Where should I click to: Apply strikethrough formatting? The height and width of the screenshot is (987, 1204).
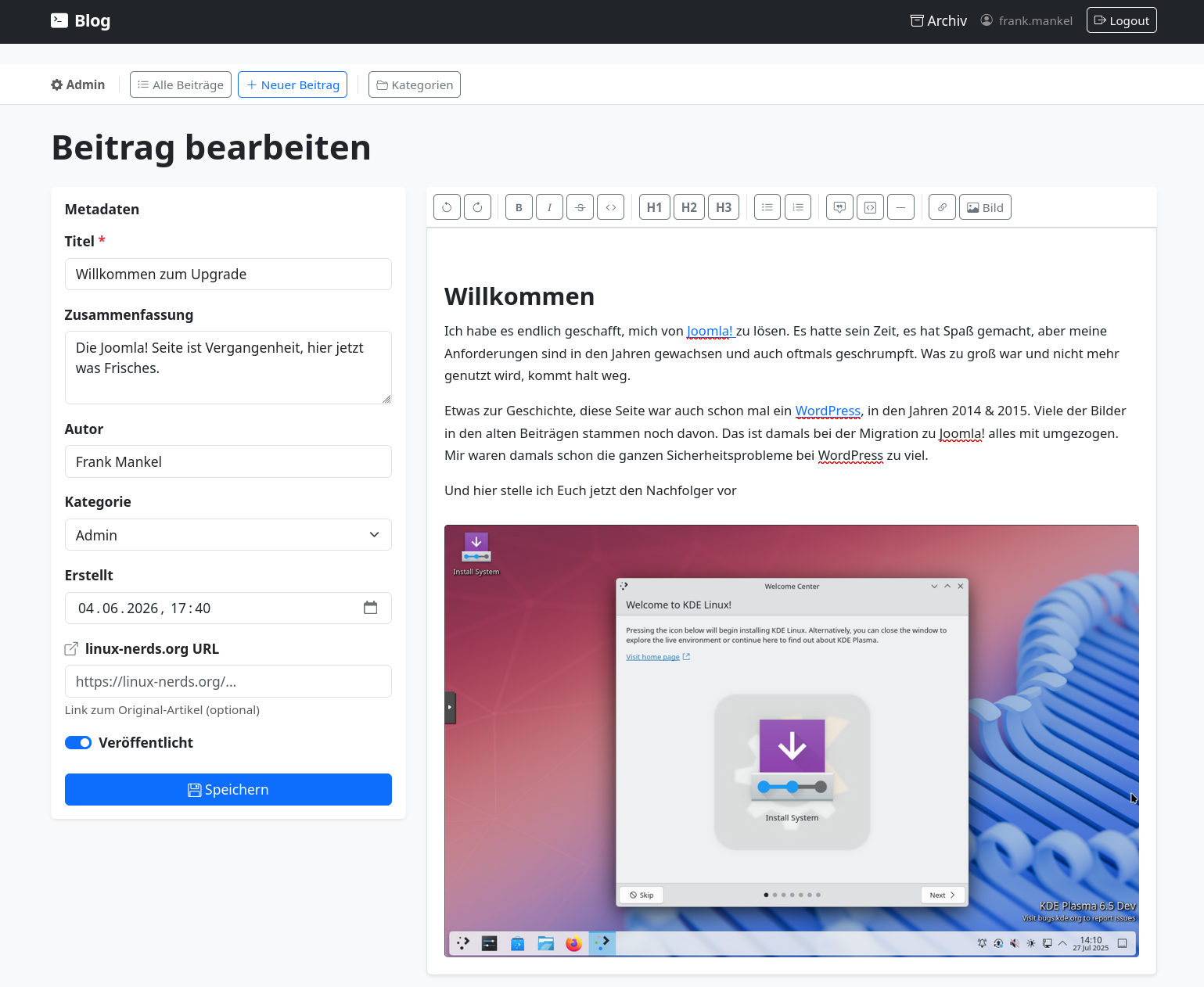point(580,207)
